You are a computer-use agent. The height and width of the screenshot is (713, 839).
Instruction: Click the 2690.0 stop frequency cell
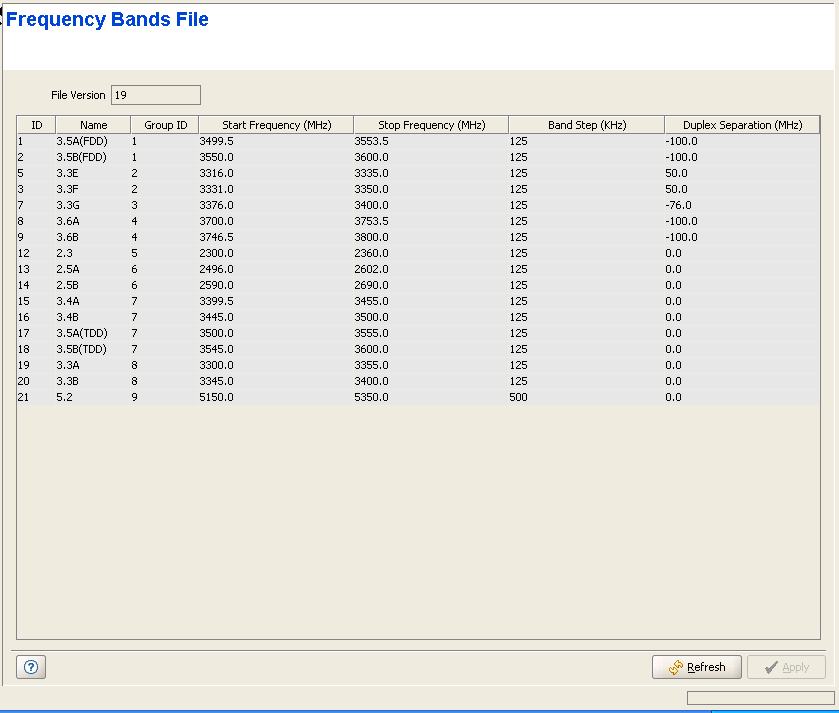tap(371, 285)
